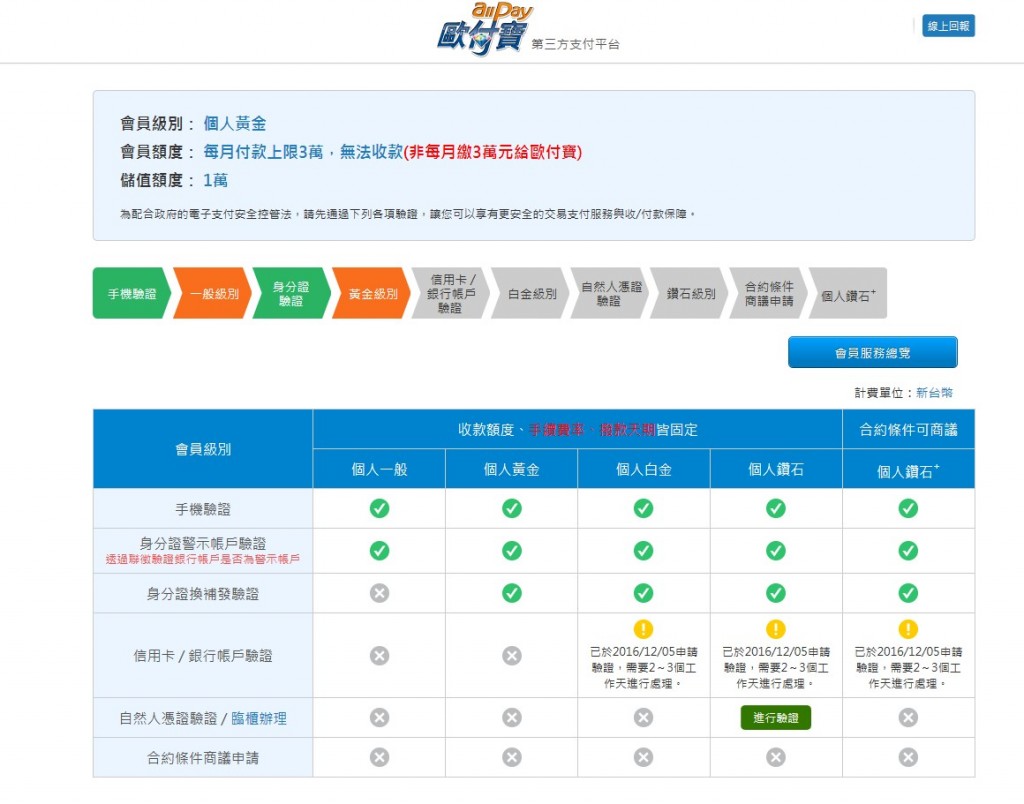Click yellow warning icon under 個人鑽石+

coord(908,629)
